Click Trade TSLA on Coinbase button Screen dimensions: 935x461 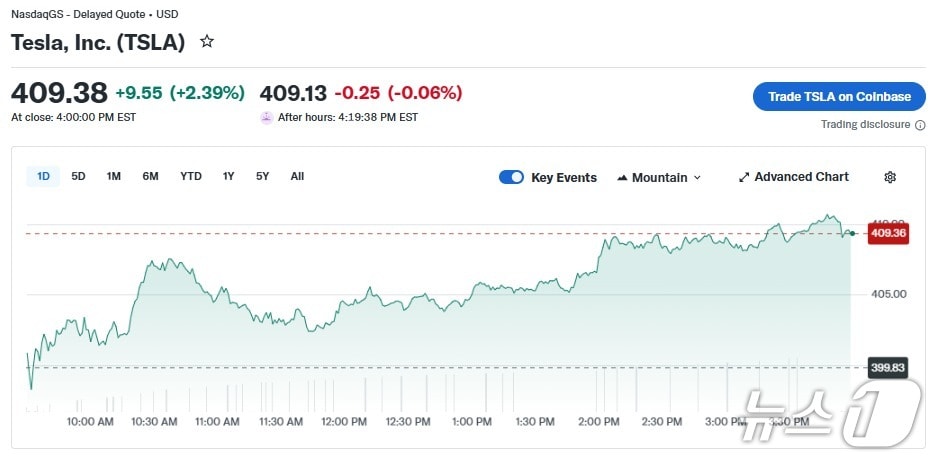point(839,97)
